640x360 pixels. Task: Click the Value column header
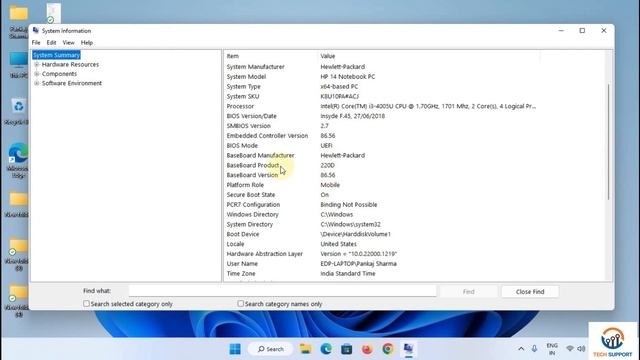click(x=429, y=56)
